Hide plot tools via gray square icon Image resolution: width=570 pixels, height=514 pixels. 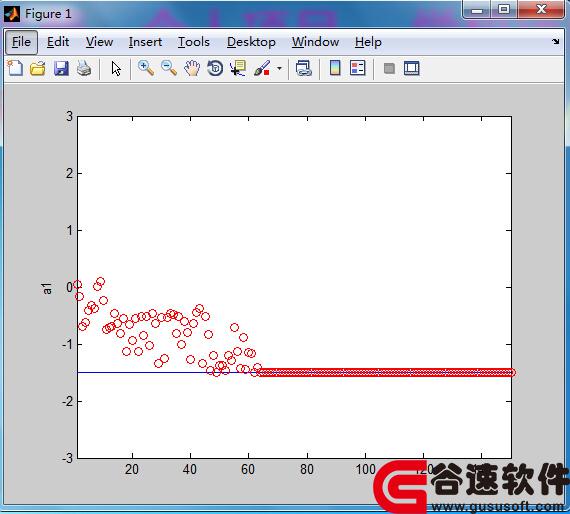tap(389, 68)
